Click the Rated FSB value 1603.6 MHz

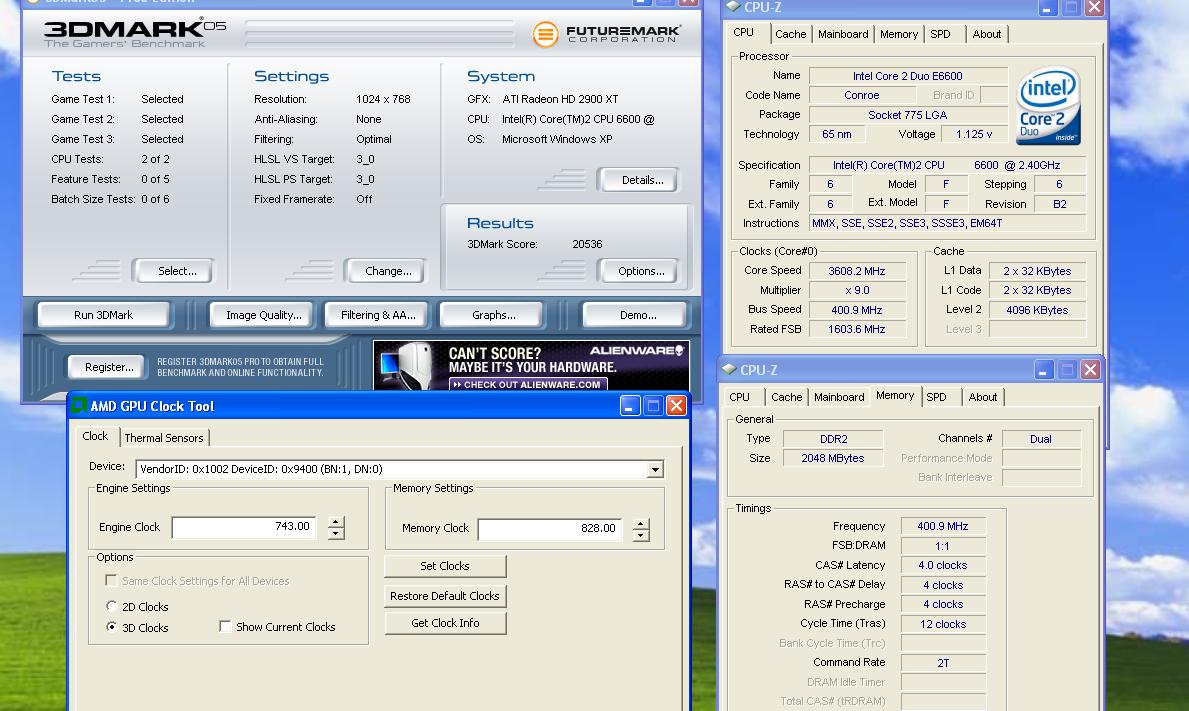pos(857,329)
